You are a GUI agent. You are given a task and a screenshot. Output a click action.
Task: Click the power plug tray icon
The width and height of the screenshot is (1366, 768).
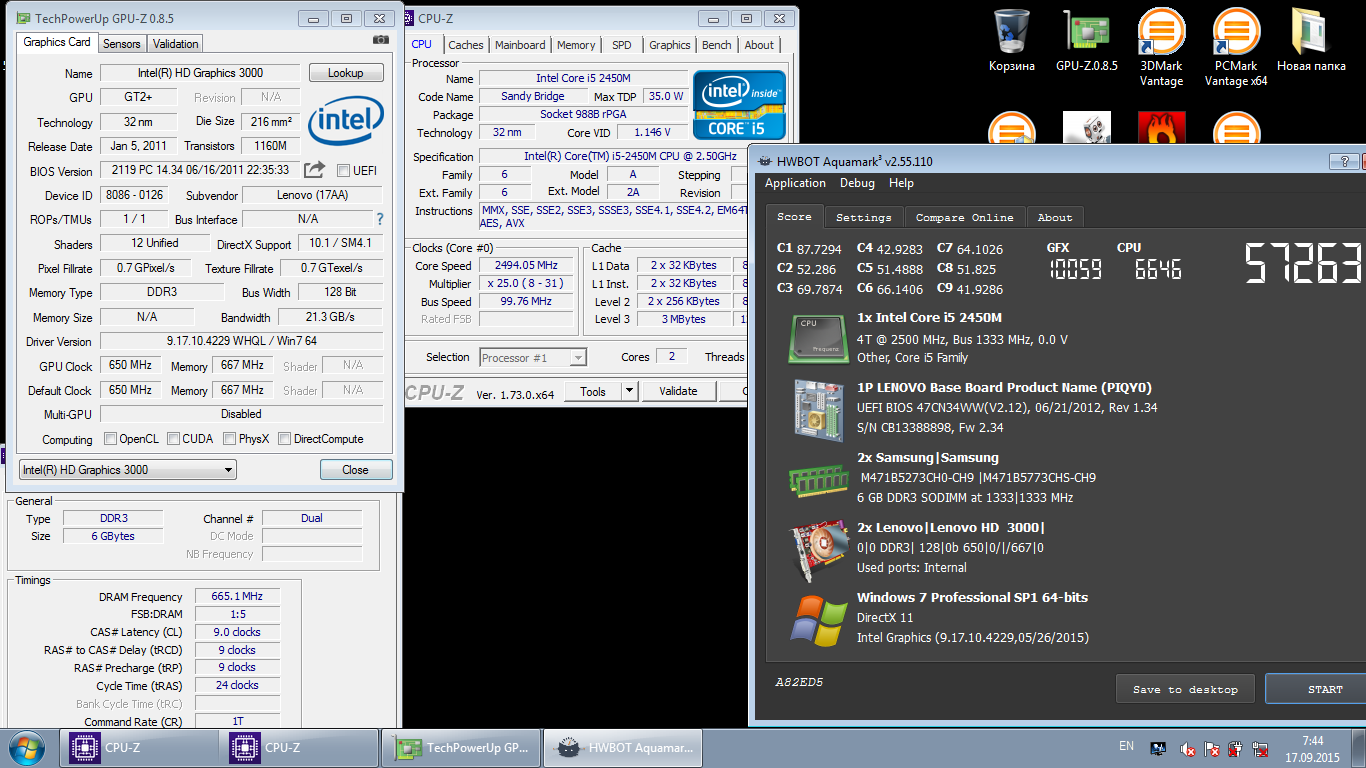[1235, 748]
